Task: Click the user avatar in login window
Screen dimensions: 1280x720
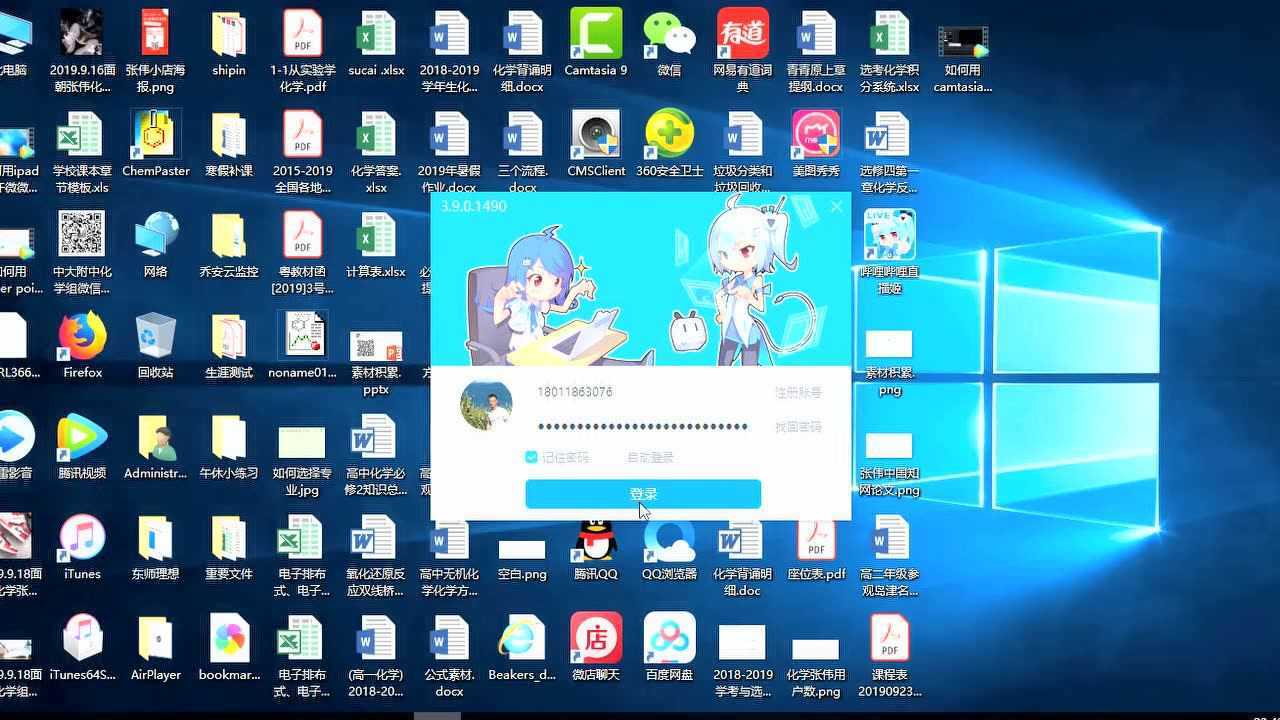Action: [x=486, y=405]
